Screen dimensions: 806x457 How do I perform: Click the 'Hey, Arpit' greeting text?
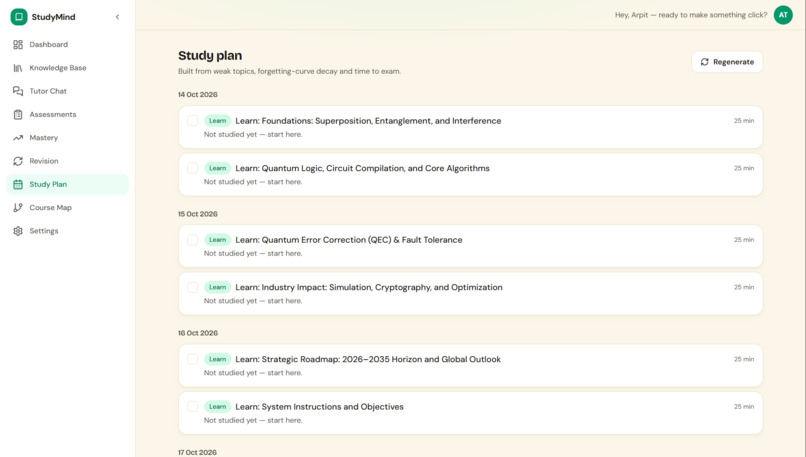click(691, 15)
